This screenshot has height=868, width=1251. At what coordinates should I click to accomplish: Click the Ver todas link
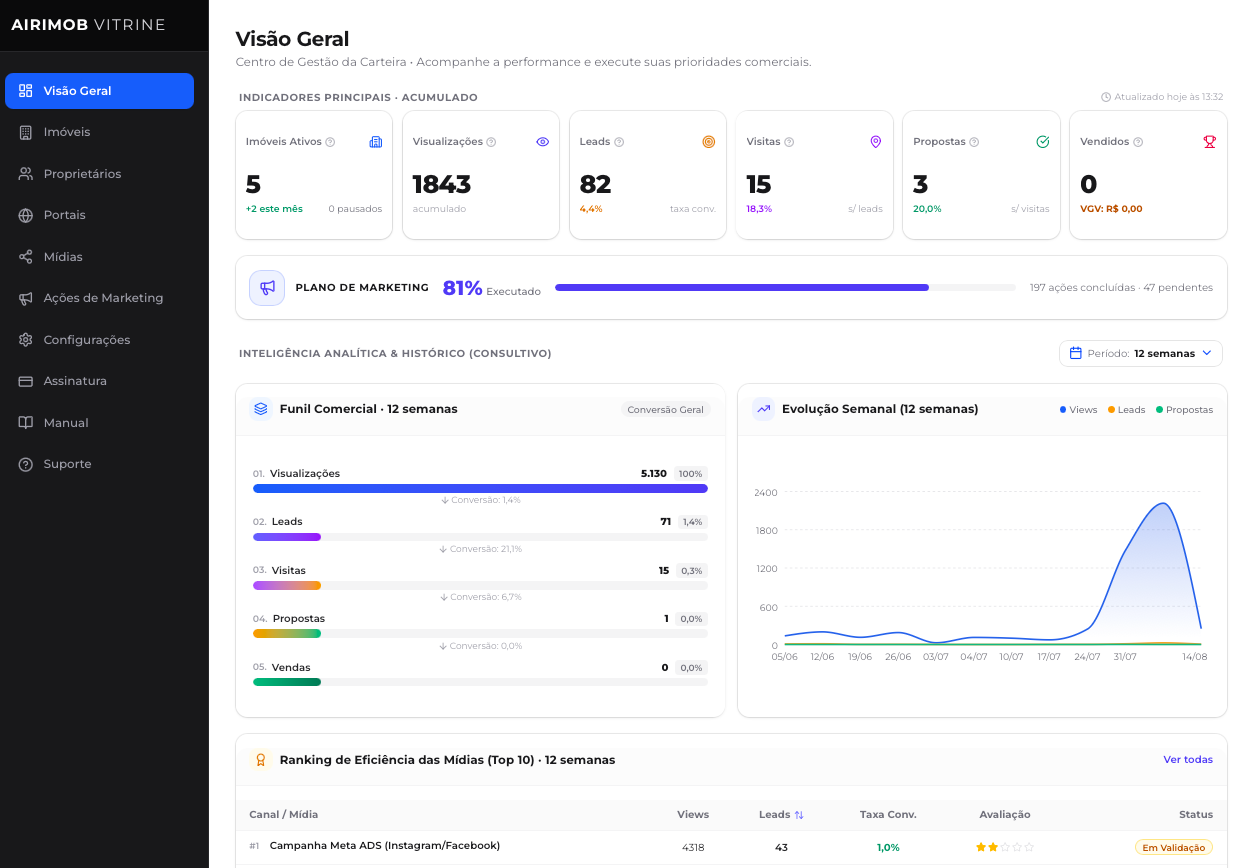tap(1188, 760)
